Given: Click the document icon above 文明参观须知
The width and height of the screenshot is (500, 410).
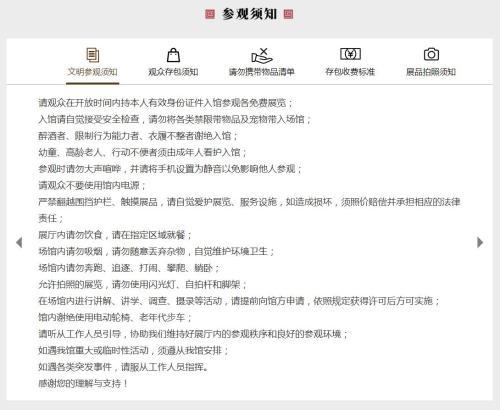Looking at the screenshot, I should (93, 55).
